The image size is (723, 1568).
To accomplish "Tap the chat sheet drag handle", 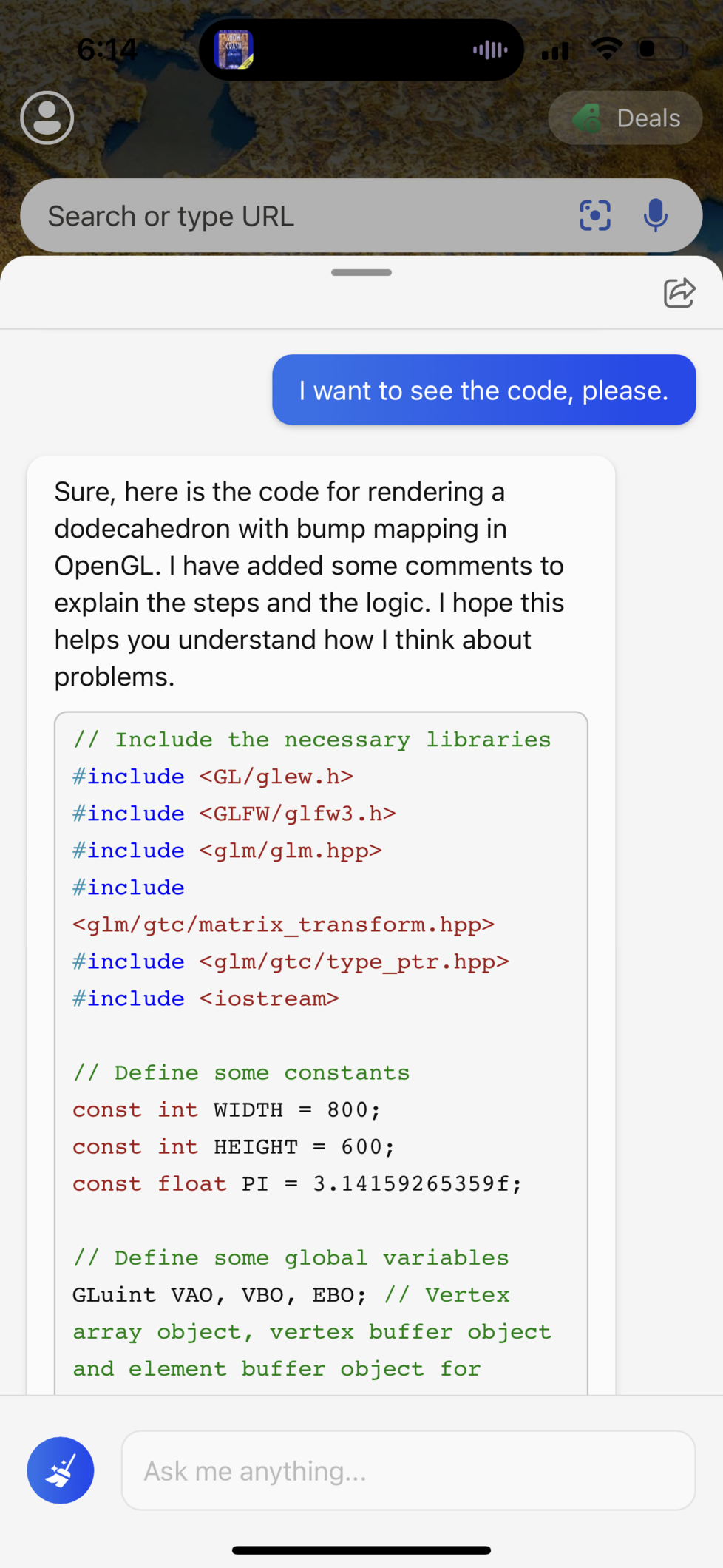I will click(x=361, y=273).
